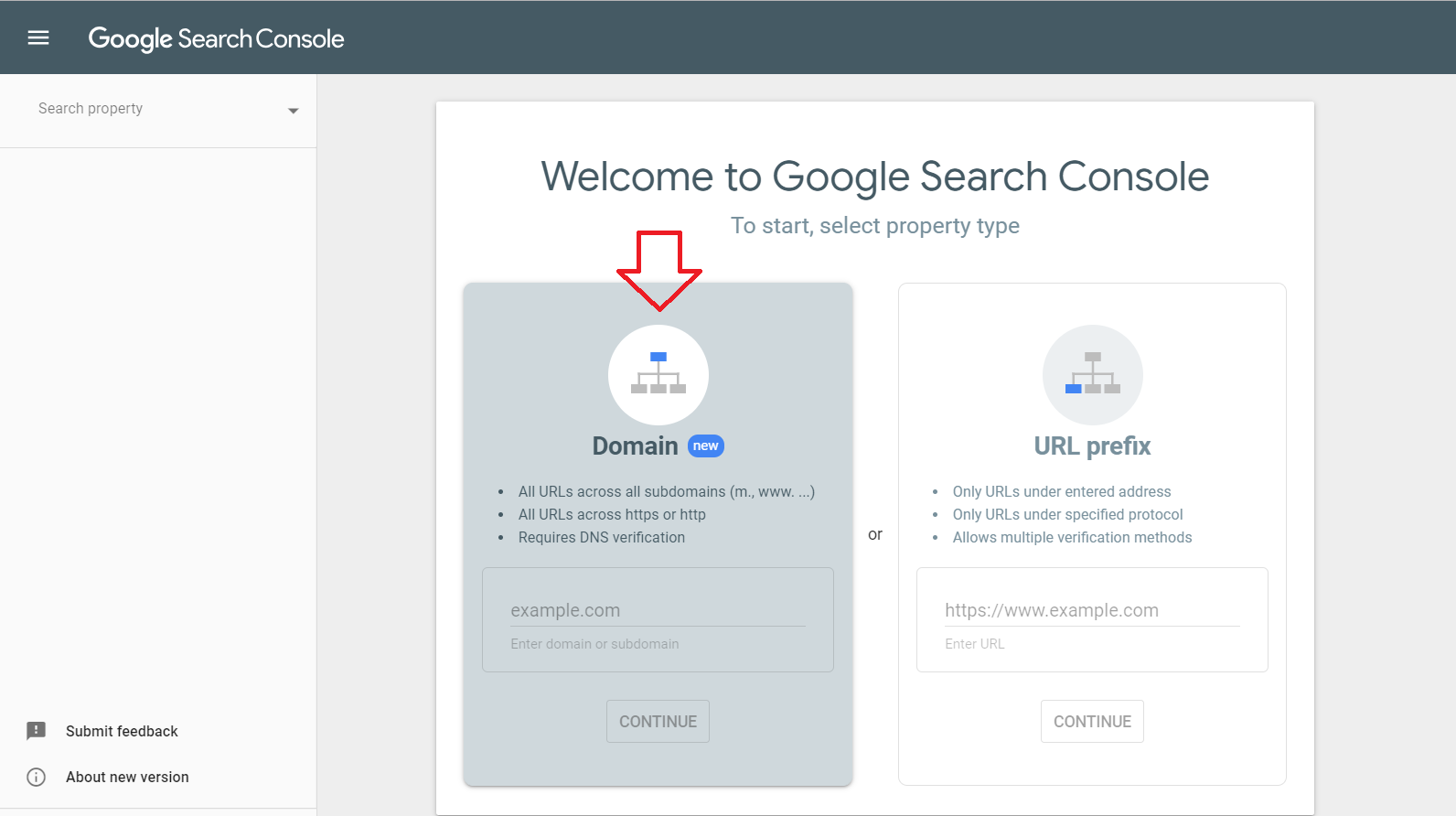The height and width of the screenshot is (816, 1456).
Task: Click the Submit feedback speech bubble icon
Action: coord(37,731)
